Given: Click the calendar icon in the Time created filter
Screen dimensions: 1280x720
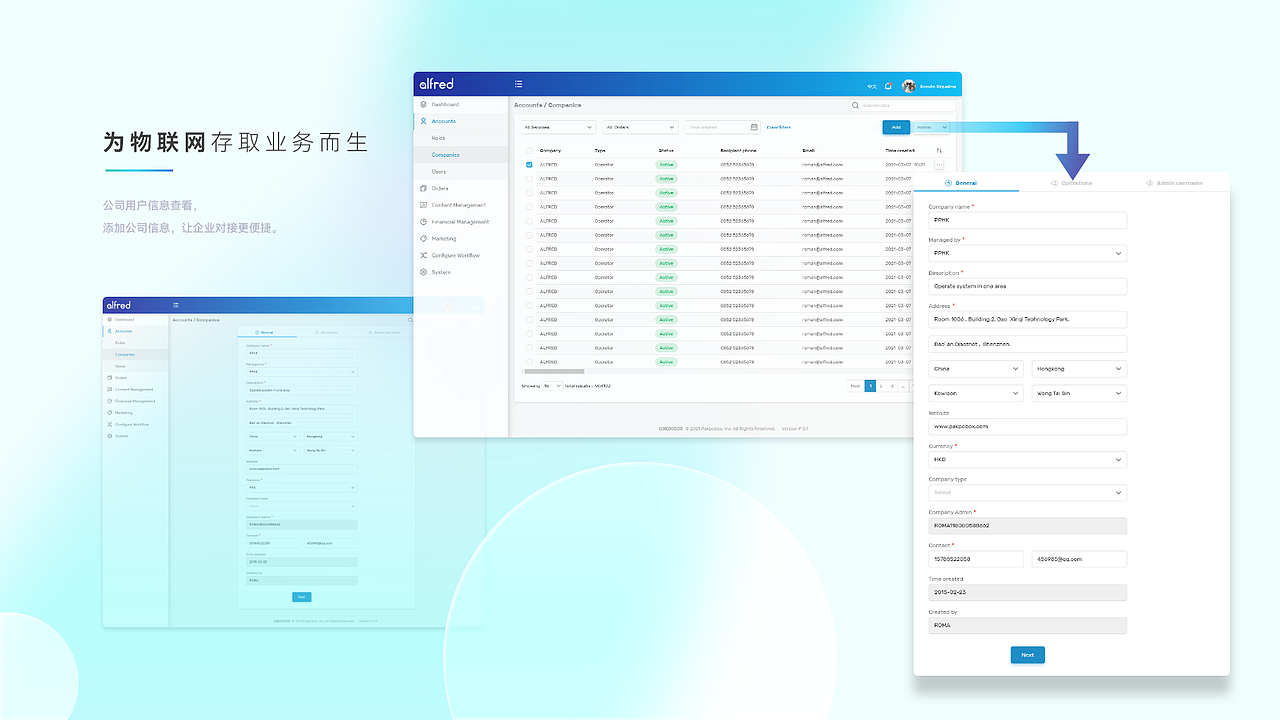Looking at the screenshot, I should click(754, 127).
